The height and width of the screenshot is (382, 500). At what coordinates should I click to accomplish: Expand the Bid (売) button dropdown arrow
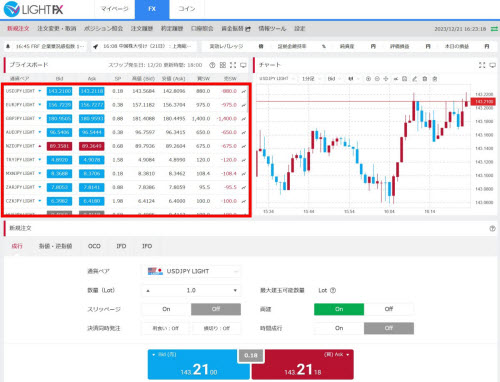tap(154, 355)
